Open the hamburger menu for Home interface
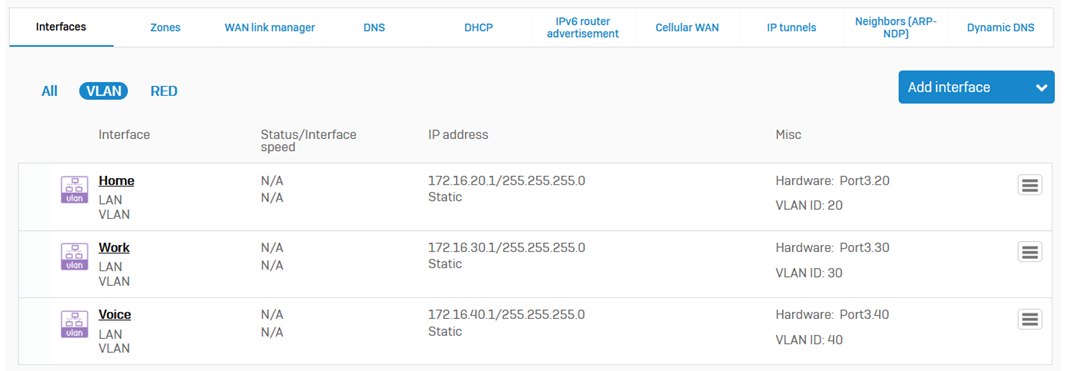Screen dimensions: 1068x371 (1030, 184)
